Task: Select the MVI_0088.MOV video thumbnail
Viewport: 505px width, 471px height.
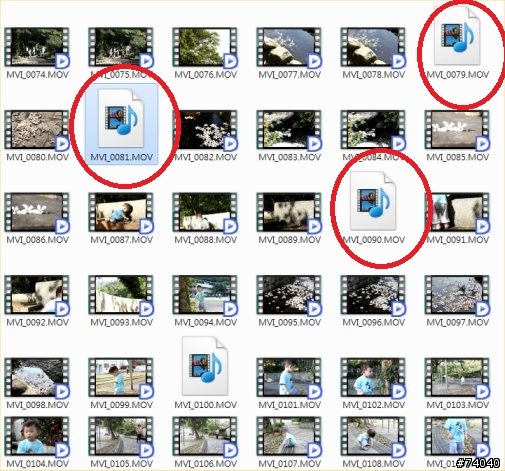Action: pyautogui.click(x=205, y=213)
